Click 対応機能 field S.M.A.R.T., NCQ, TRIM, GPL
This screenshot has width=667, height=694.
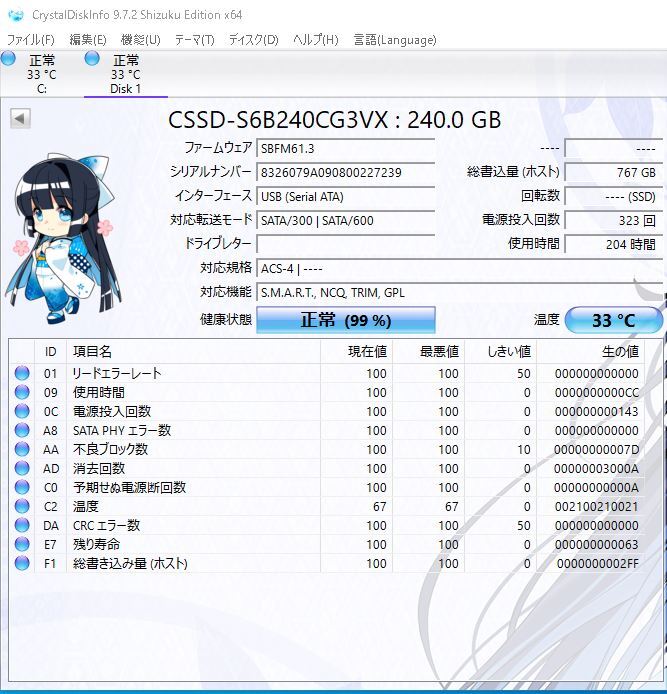click(x=459, y=292)
